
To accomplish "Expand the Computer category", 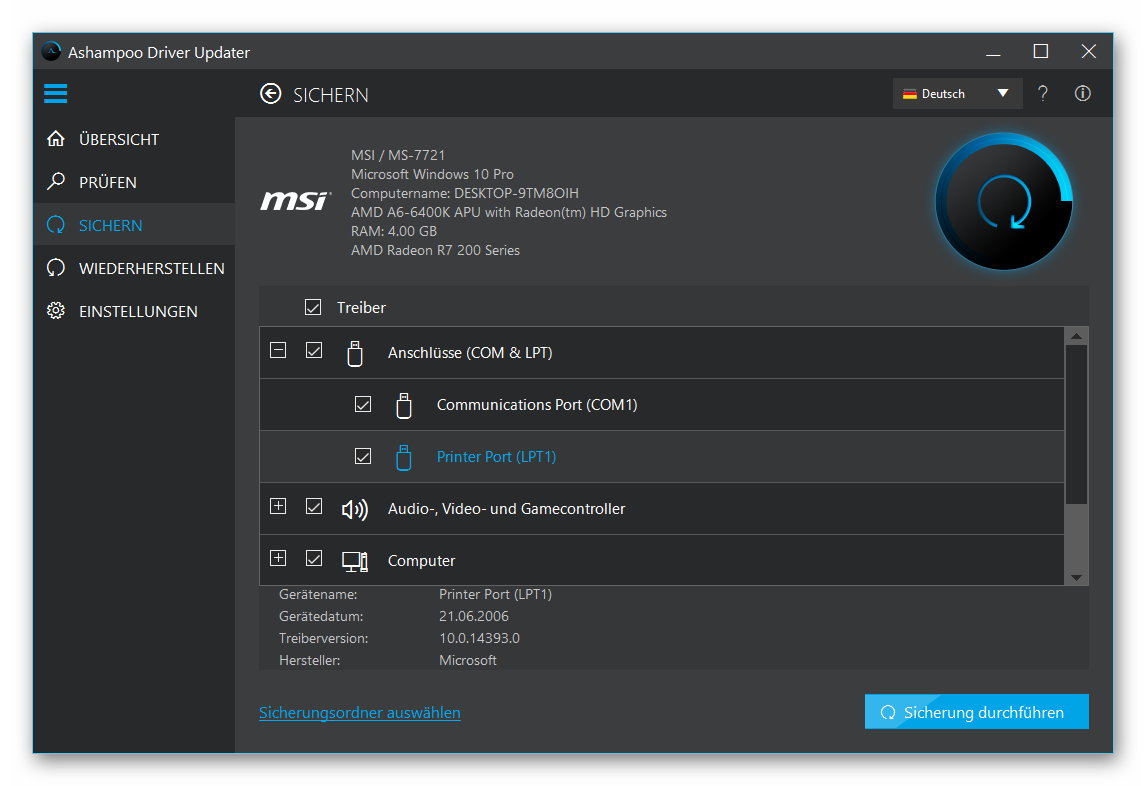I will pos(278,558).
